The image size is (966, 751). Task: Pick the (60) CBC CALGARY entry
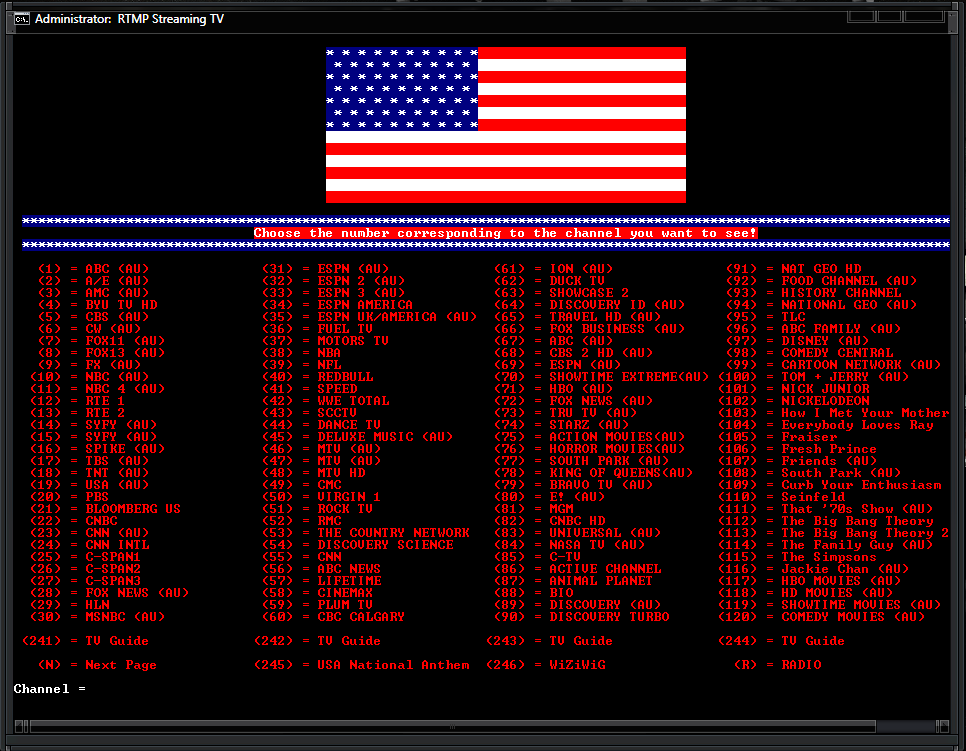pyautogui.click(x=334, y=617)
